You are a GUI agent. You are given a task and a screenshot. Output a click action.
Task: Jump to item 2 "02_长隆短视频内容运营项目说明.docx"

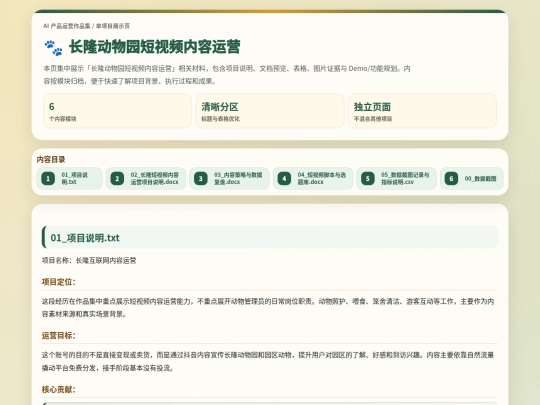[146, 178]
